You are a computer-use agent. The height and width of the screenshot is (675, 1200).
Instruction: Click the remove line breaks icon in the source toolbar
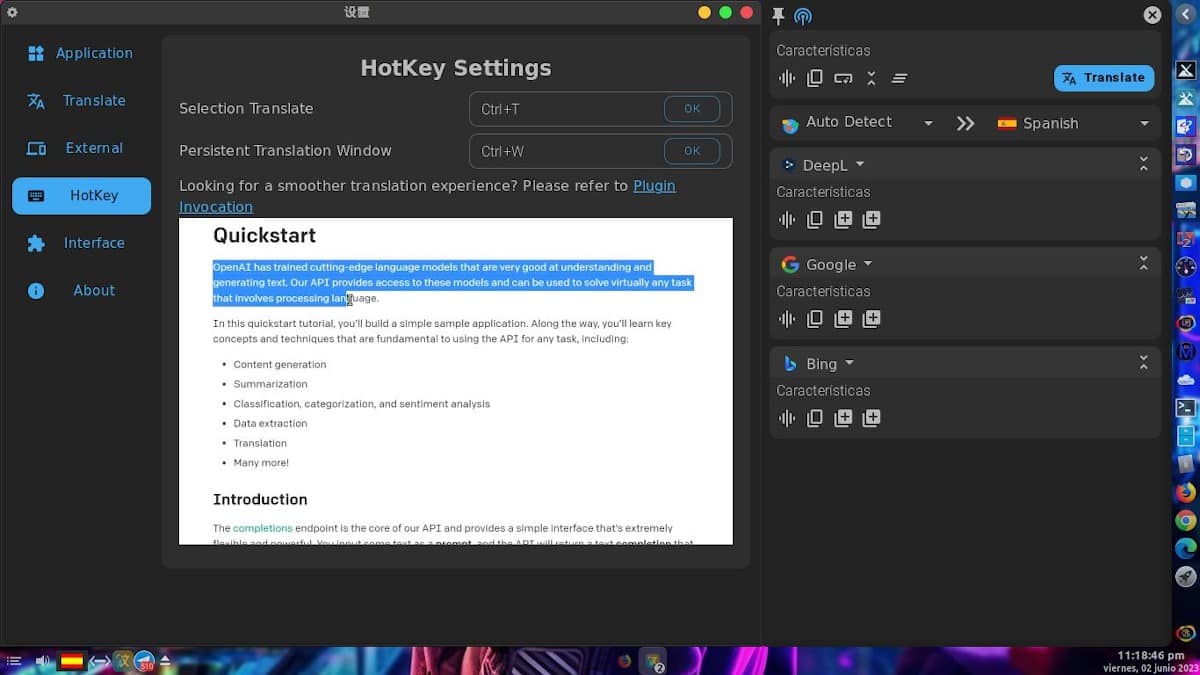pos(843,78)
